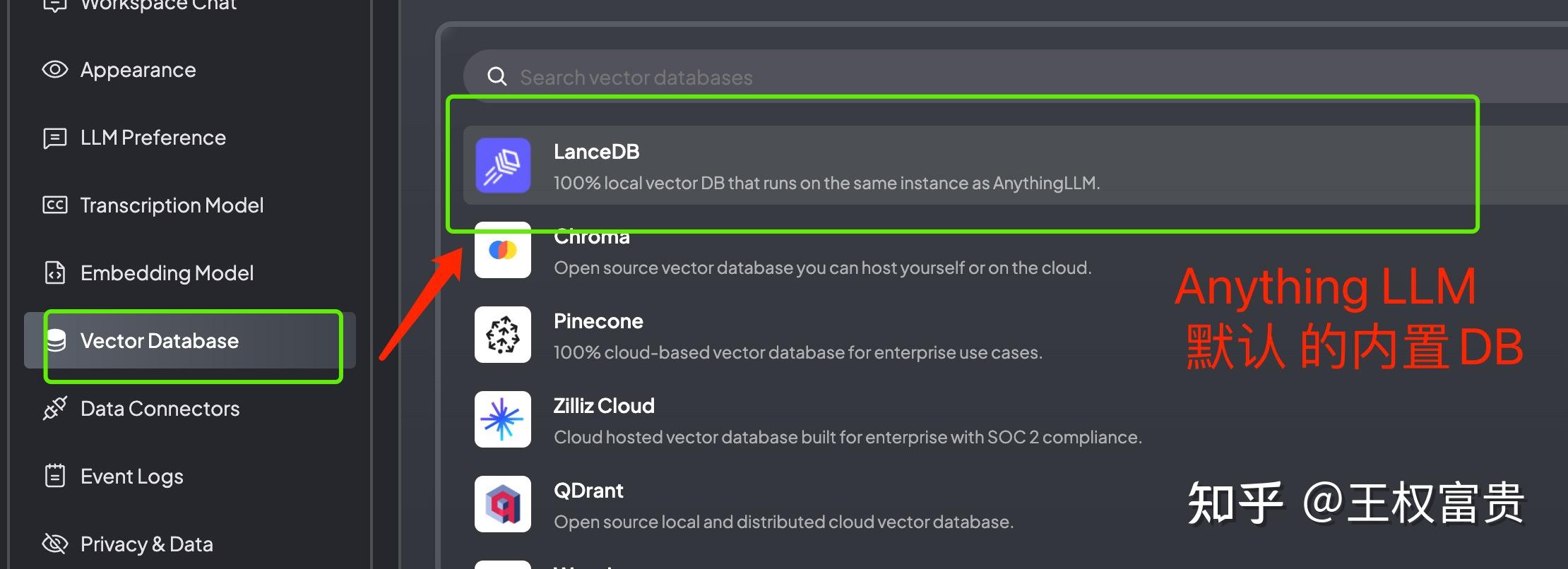
Task: Click the QDrant logo icon
Action: [x=503, y=504]
